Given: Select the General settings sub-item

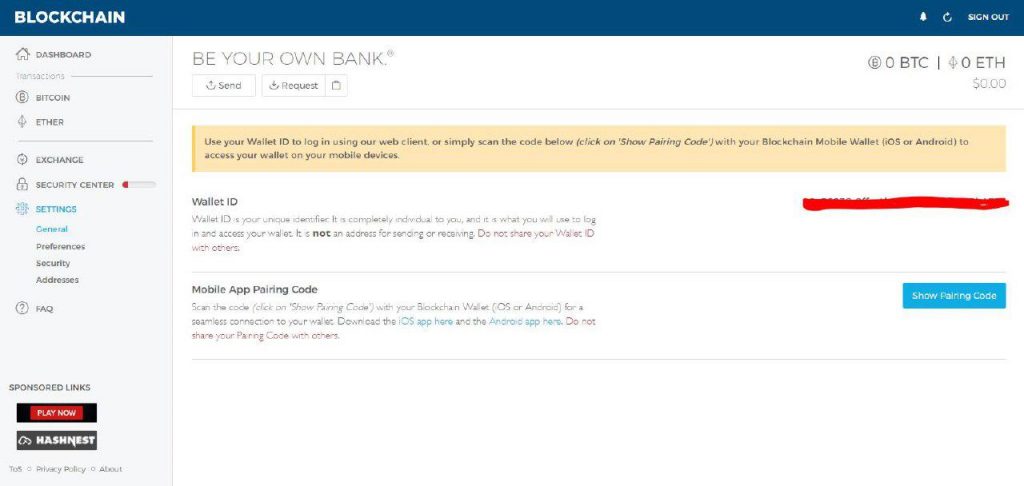Looking at the screenshot, I should pos(52,229).
